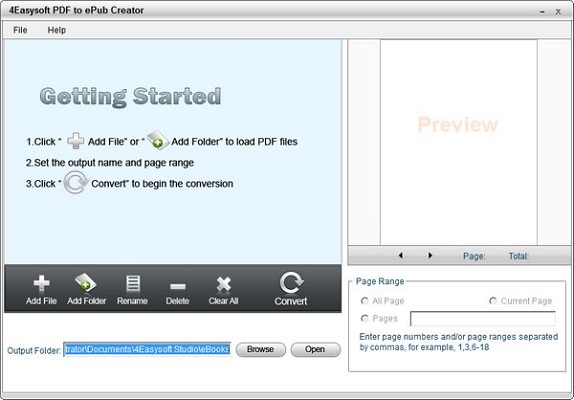Click the Add Folder toolbar icon
Image resolution: width=574 pixels, height=400 pixels.
(86, 283)
